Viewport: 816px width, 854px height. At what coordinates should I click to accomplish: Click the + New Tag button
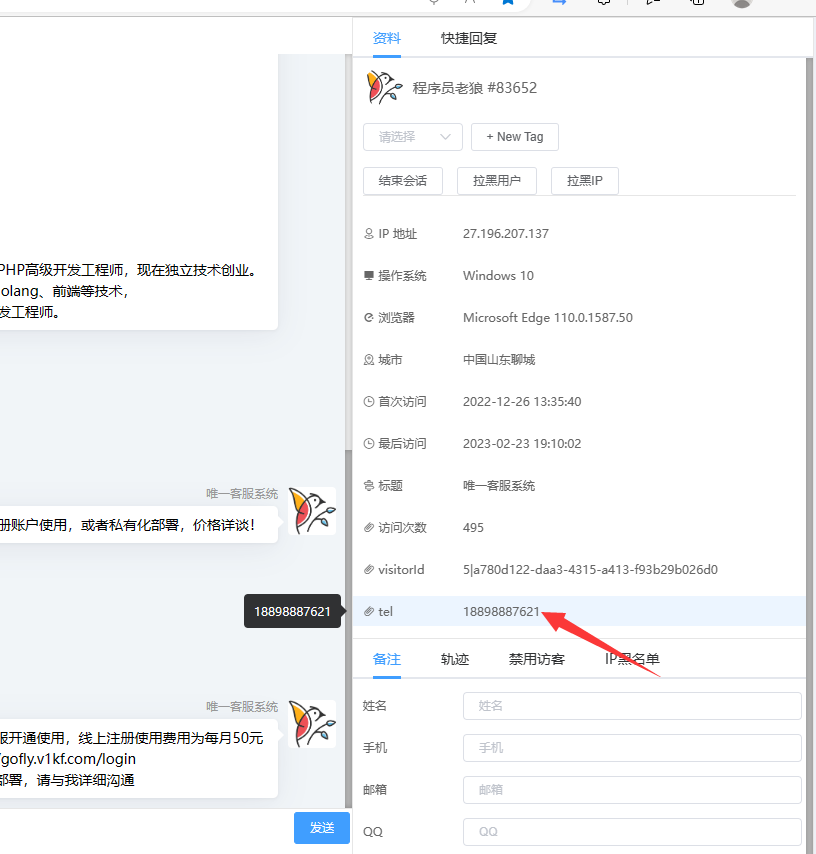point(514,136)
